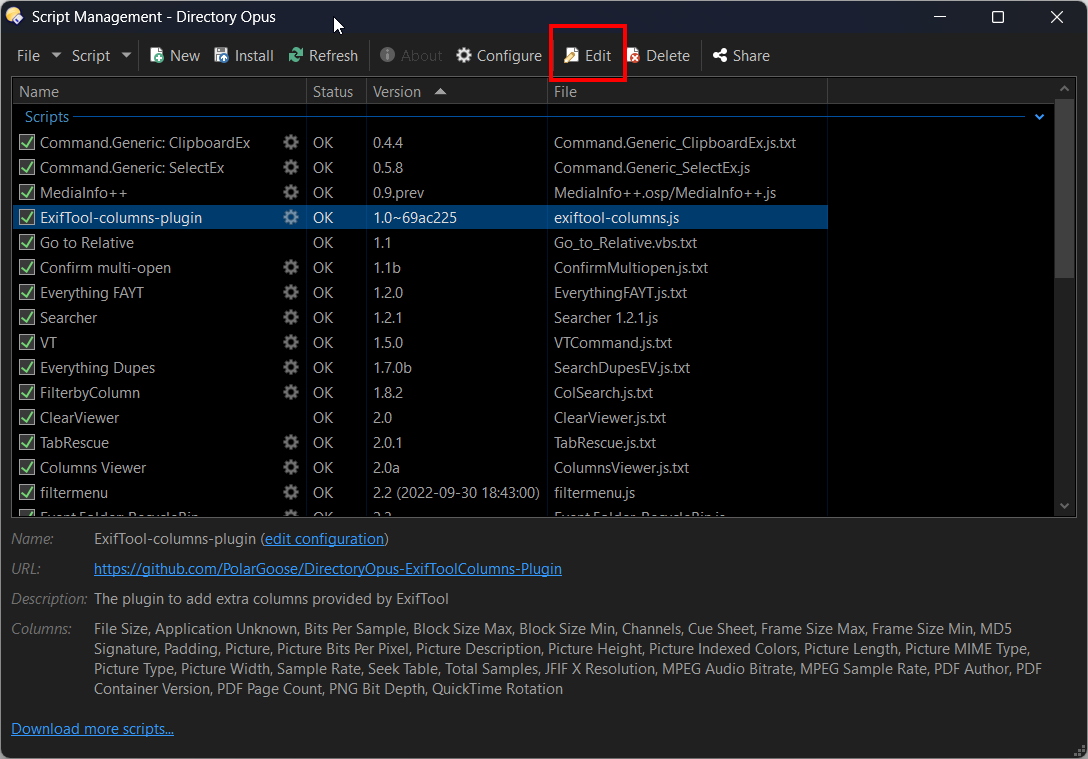This screenshot has height=759, width=1088.
Task: Toggle the Searcher script checkbox
Action: pyautogui.click(x=27, y=317)
